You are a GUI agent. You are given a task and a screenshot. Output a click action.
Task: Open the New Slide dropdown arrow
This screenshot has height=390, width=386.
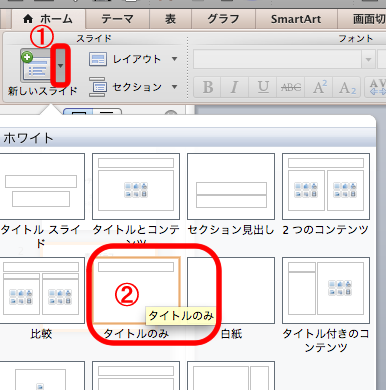tap(60, 66)
